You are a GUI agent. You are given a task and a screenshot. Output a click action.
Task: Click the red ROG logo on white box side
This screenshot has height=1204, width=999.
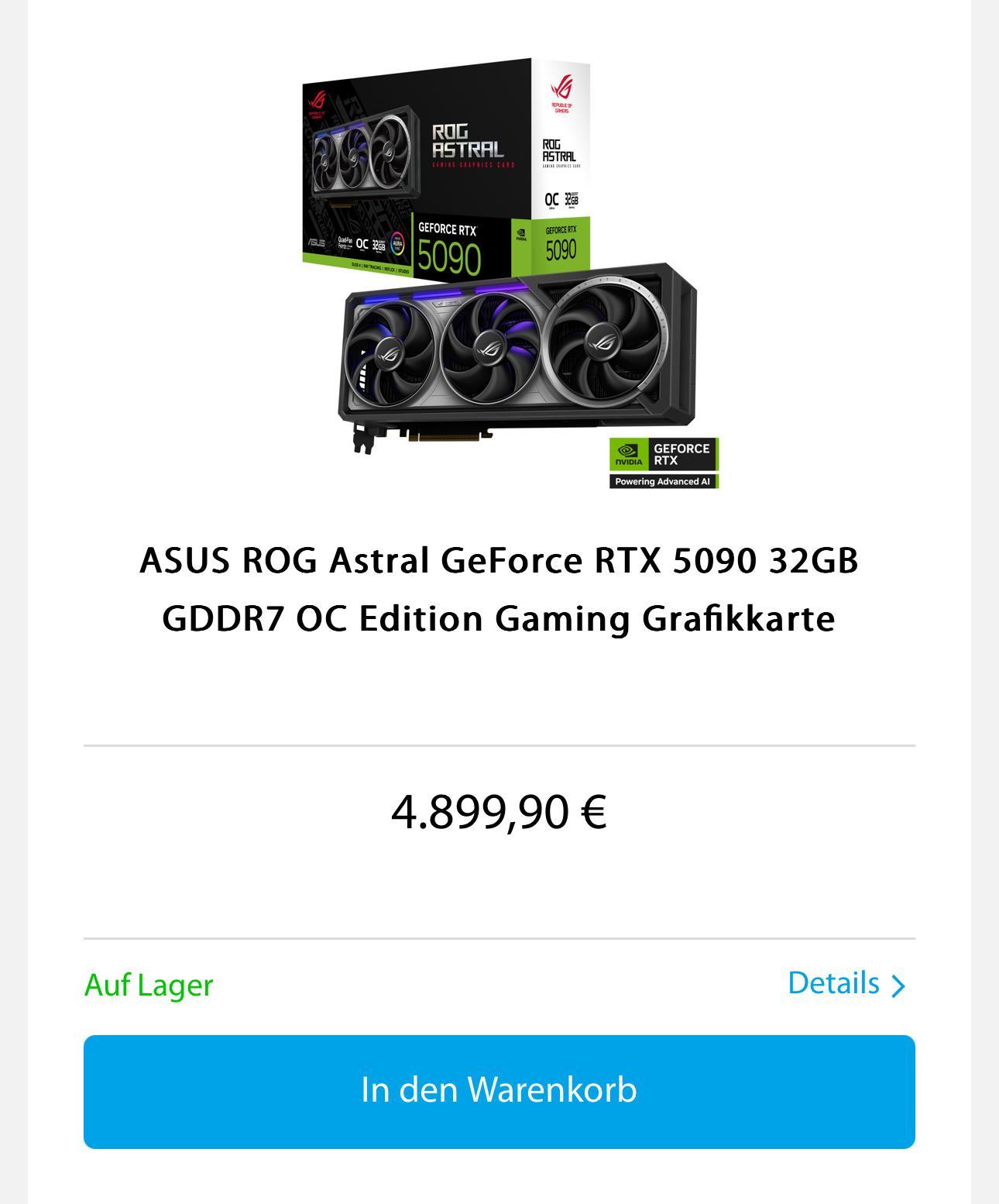click(561, 89)
